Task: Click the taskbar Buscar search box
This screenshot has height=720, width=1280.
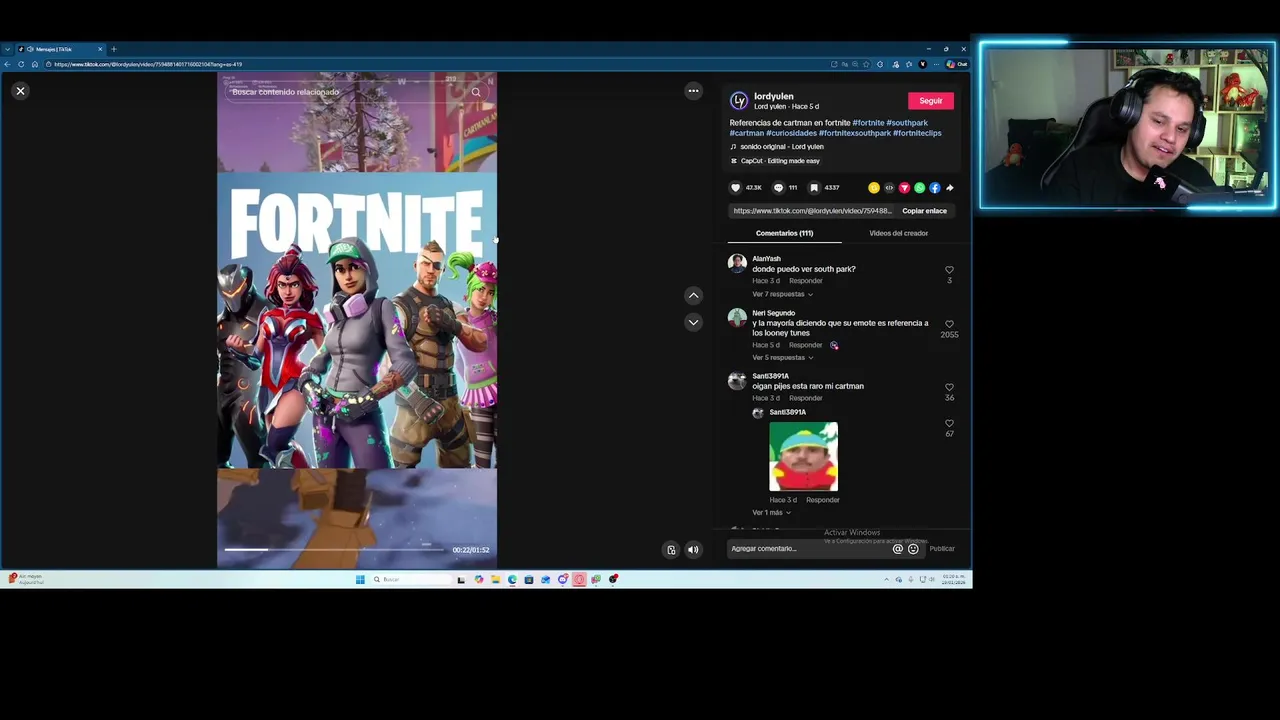Action: [410, 579]
